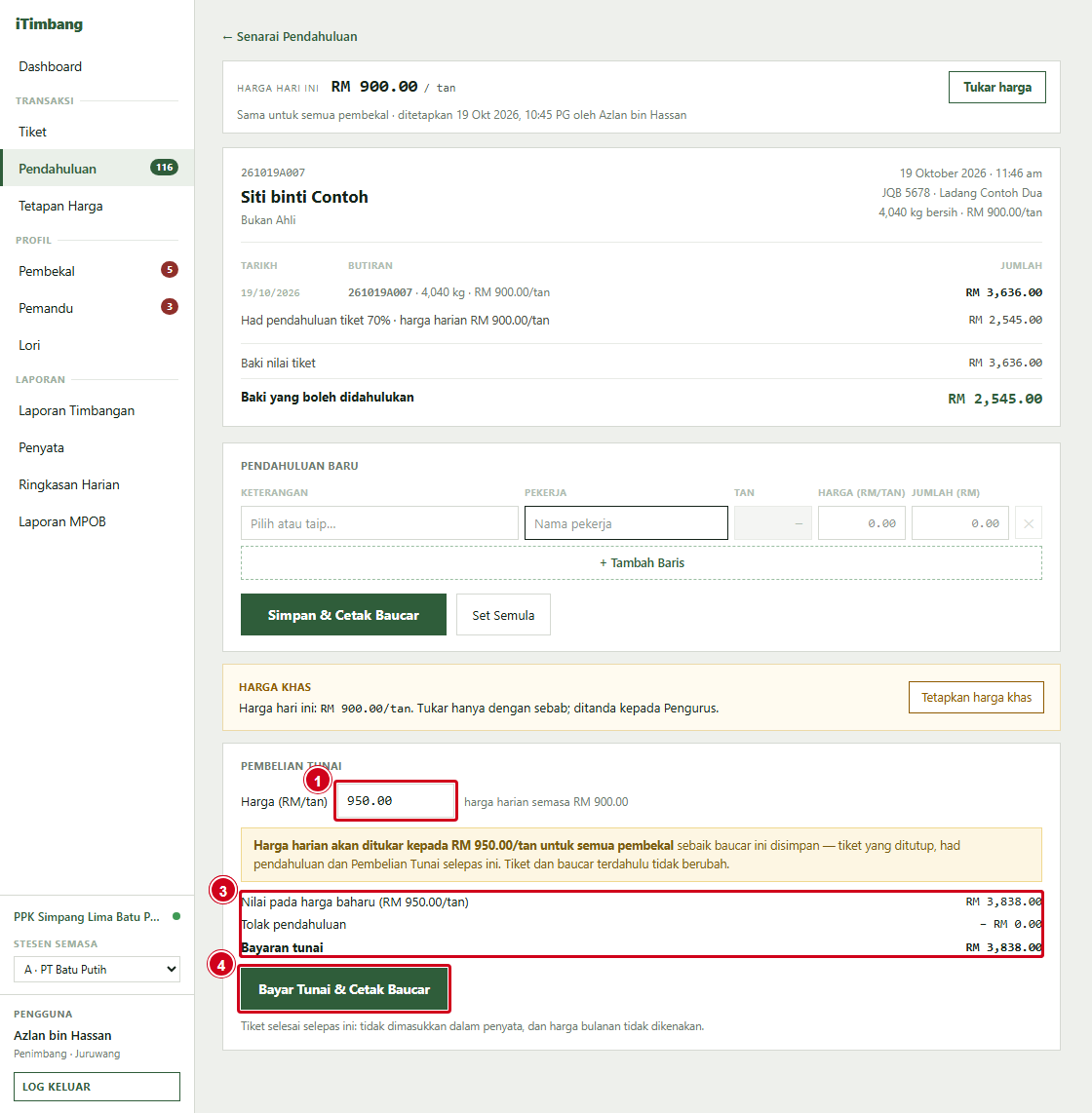Select supplier name Siti binti Contoh
This screenshot has width=1092, height=1113.
[304, 197]
